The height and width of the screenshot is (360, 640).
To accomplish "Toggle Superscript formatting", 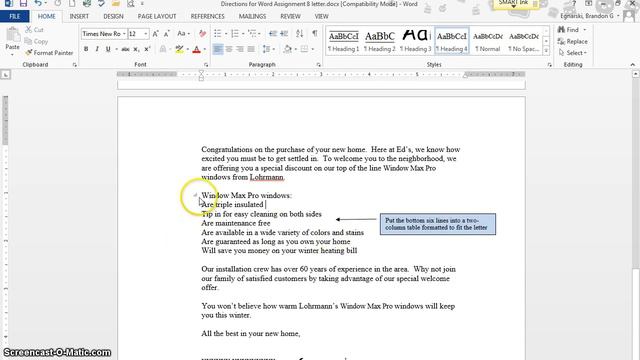I will tap(147, 49).
